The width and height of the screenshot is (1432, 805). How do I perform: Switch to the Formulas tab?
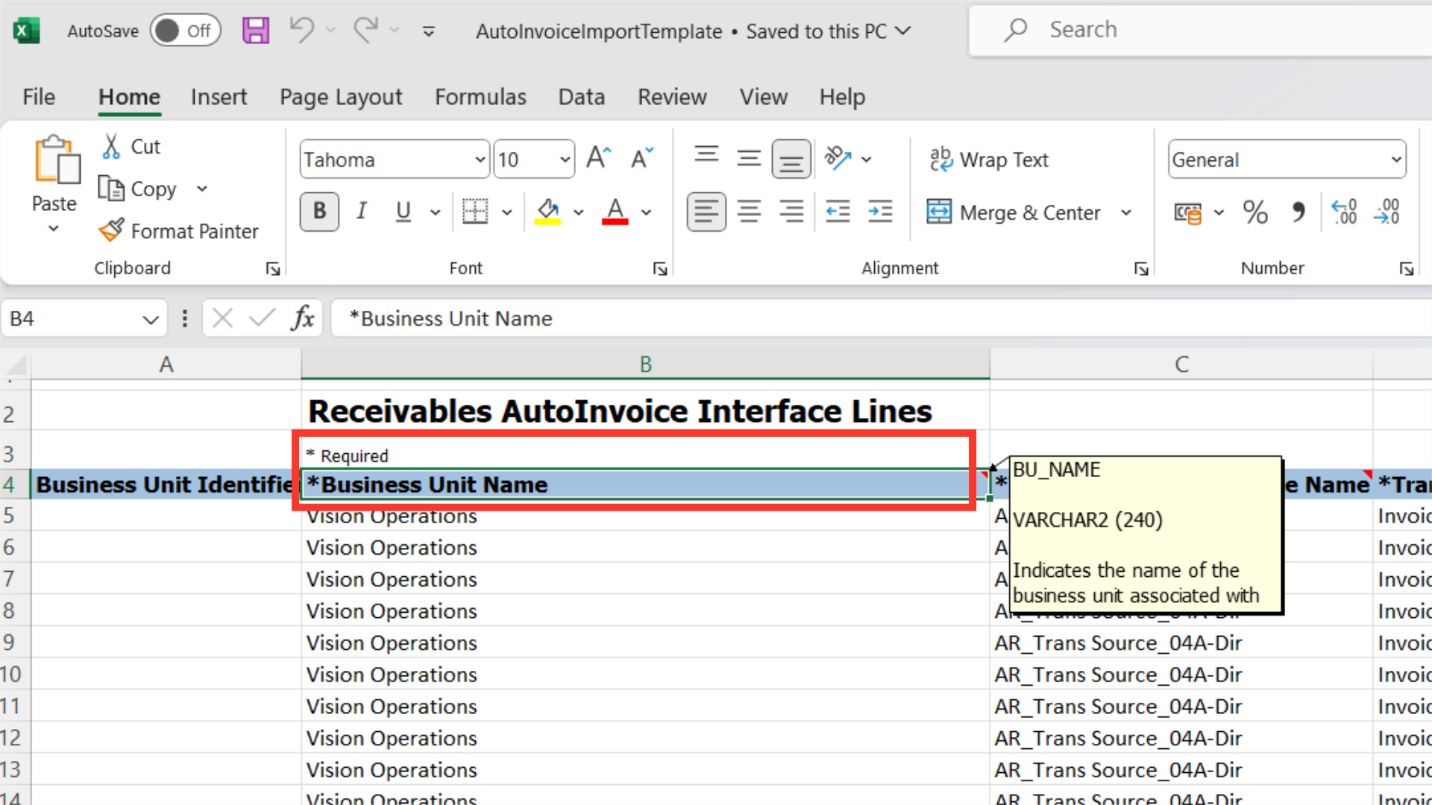coord(480,97)
